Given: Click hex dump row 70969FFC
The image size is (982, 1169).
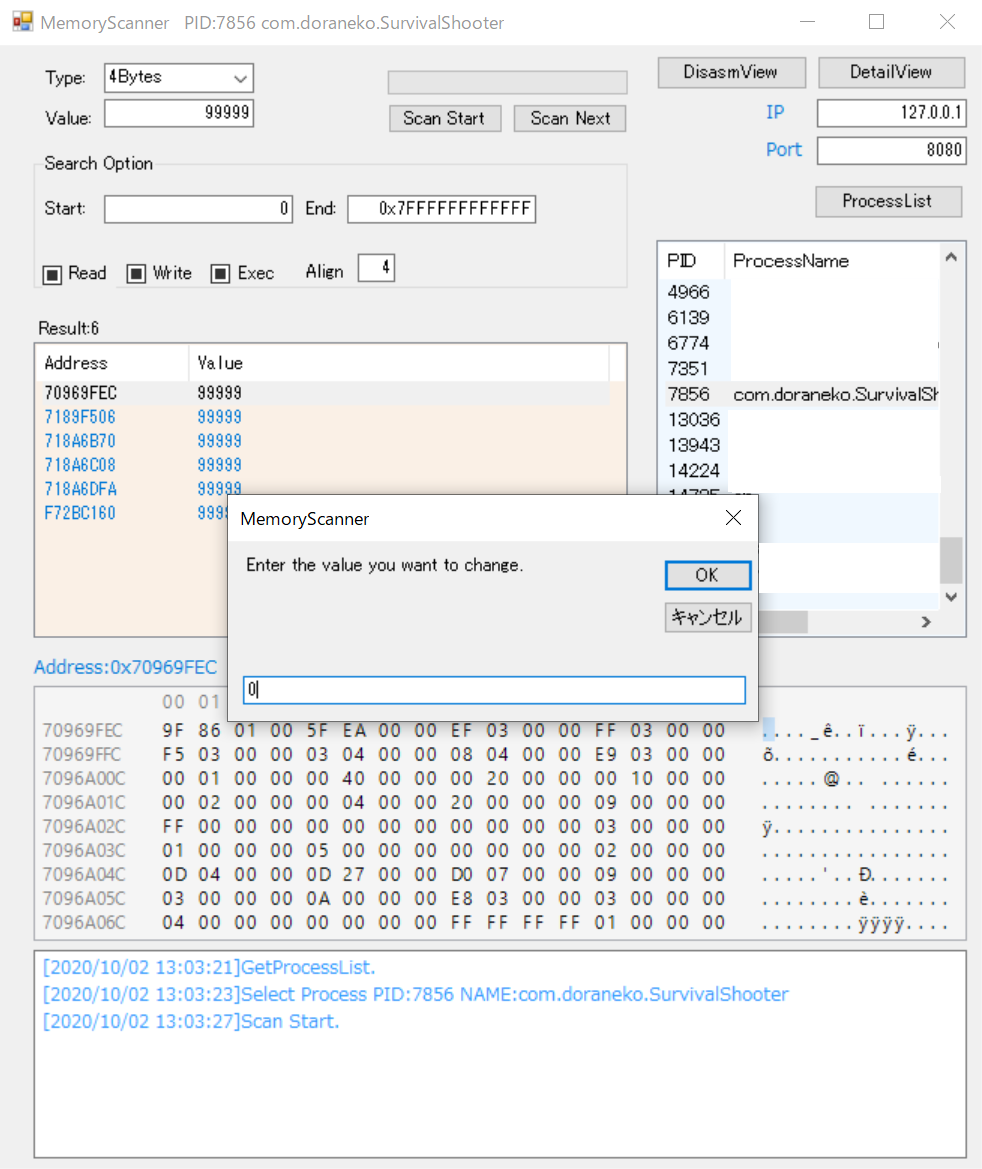Looking at the screenshot, I should pyautogui.click(x=495, y=754).
